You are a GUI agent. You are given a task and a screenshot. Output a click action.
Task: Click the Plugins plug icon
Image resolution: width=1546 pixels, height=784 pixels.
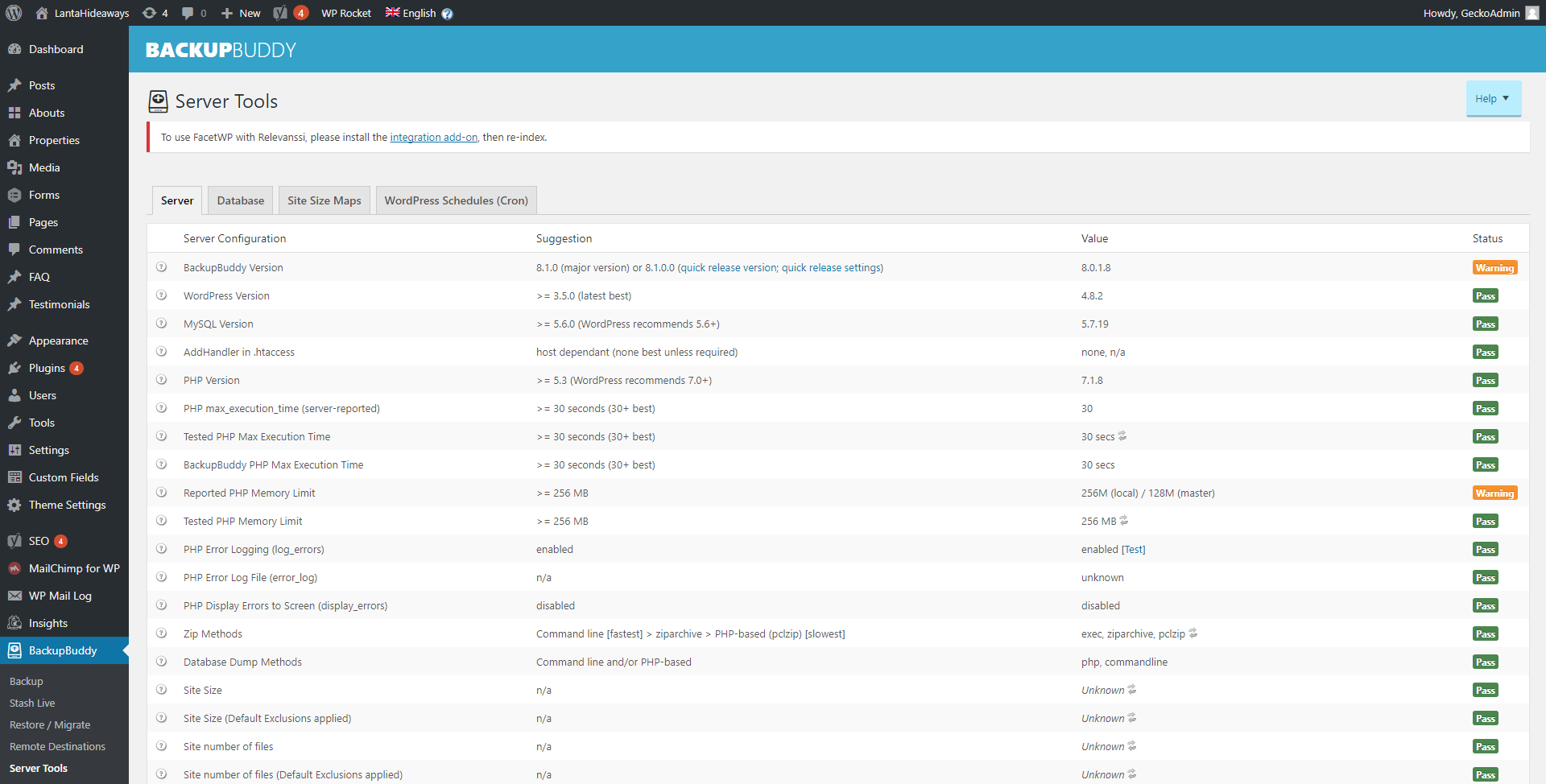coord(14,368)
